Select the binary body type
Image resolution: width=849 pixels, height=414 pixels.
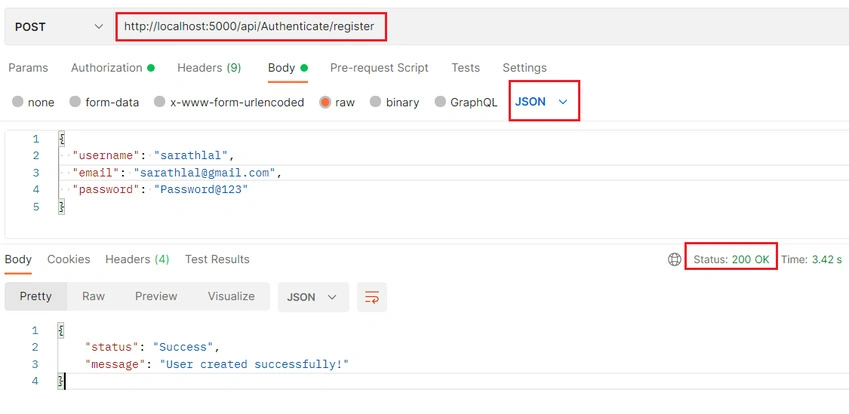tap(394, 102)
